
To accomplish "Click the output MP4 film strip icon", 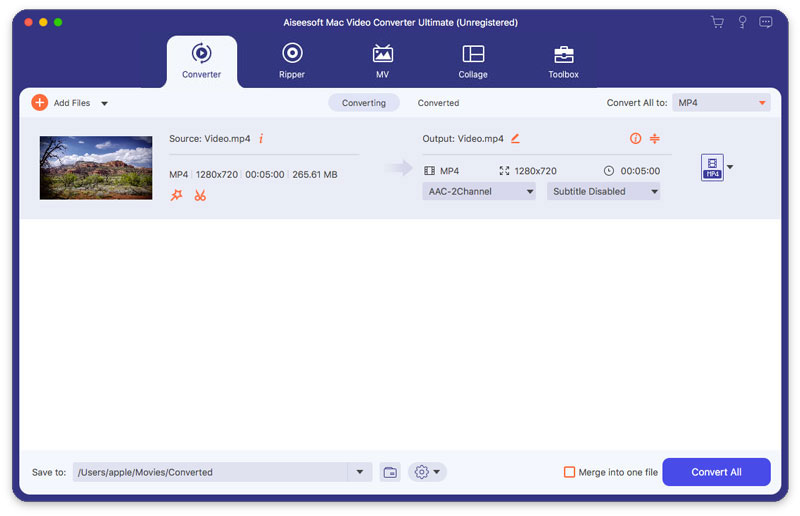I will click(430, 171).
